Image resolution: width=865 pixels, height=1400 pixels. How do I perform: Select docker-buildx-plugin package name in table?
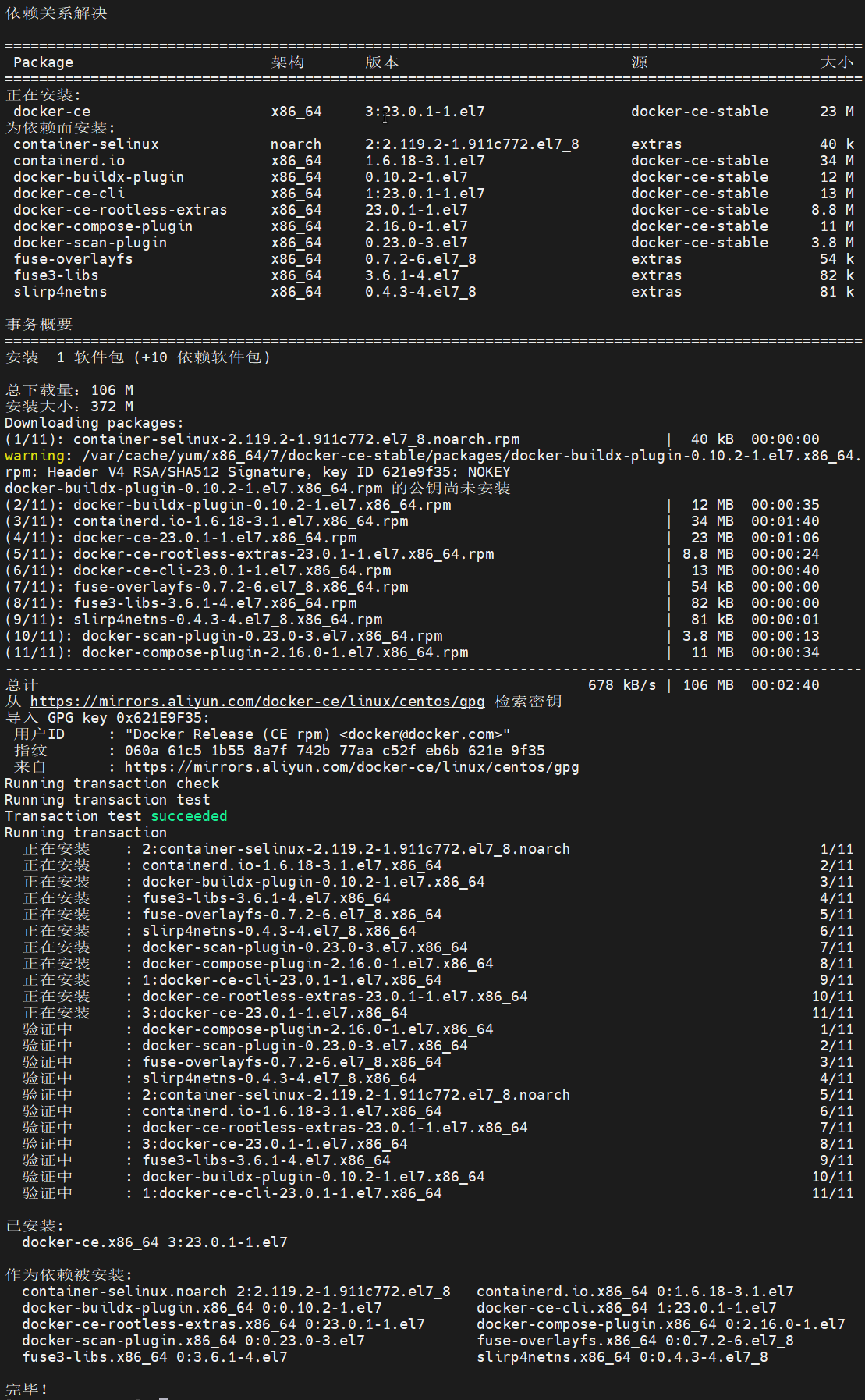point(99,177)
